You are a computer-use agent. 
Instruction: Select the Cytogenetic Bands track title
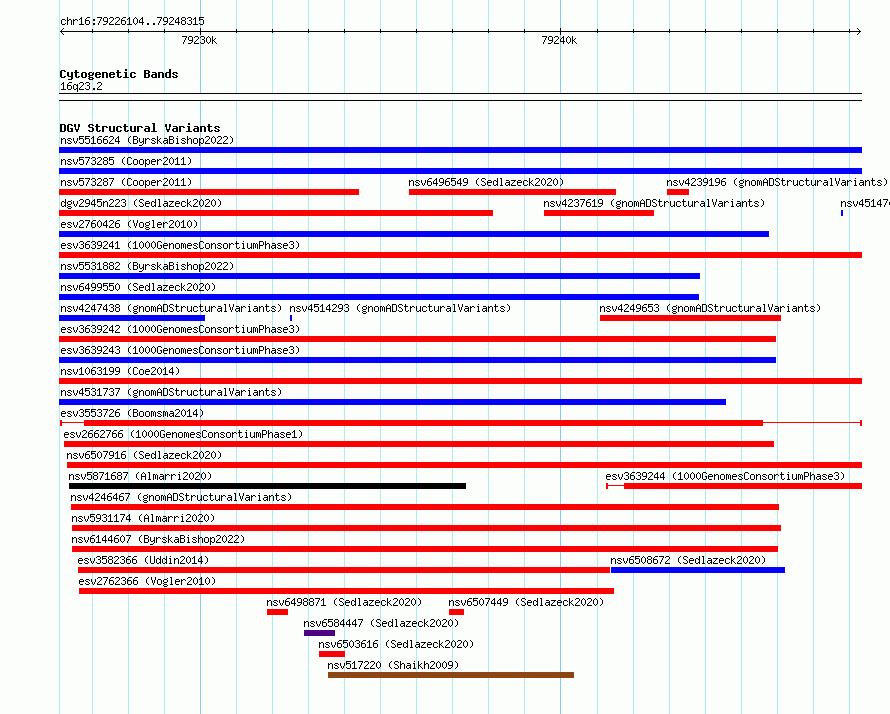pyautogui.click(x=119, y=74)
